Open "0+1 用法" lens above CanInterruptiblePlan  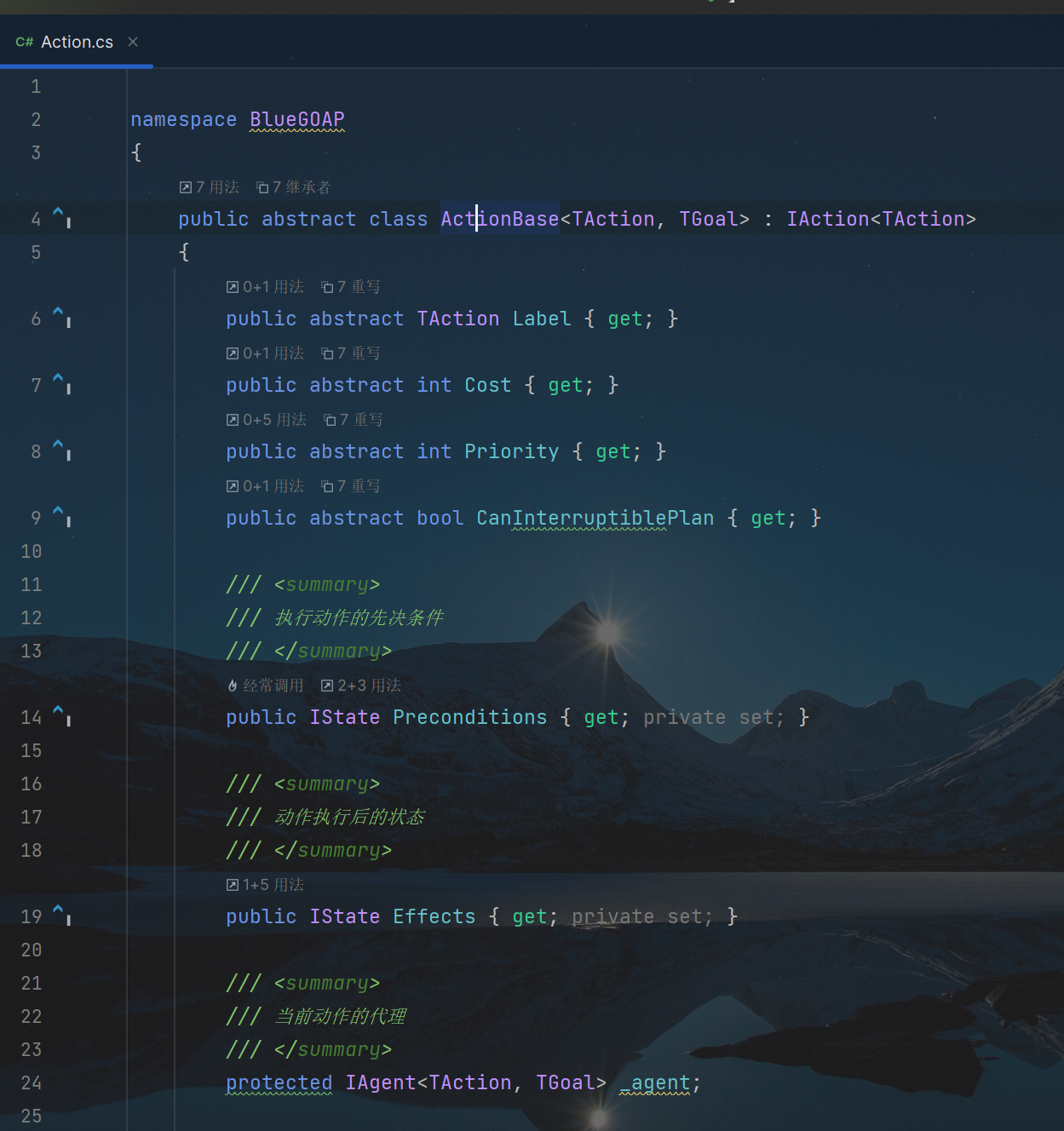pyautogui.click(x=265, y=486)
